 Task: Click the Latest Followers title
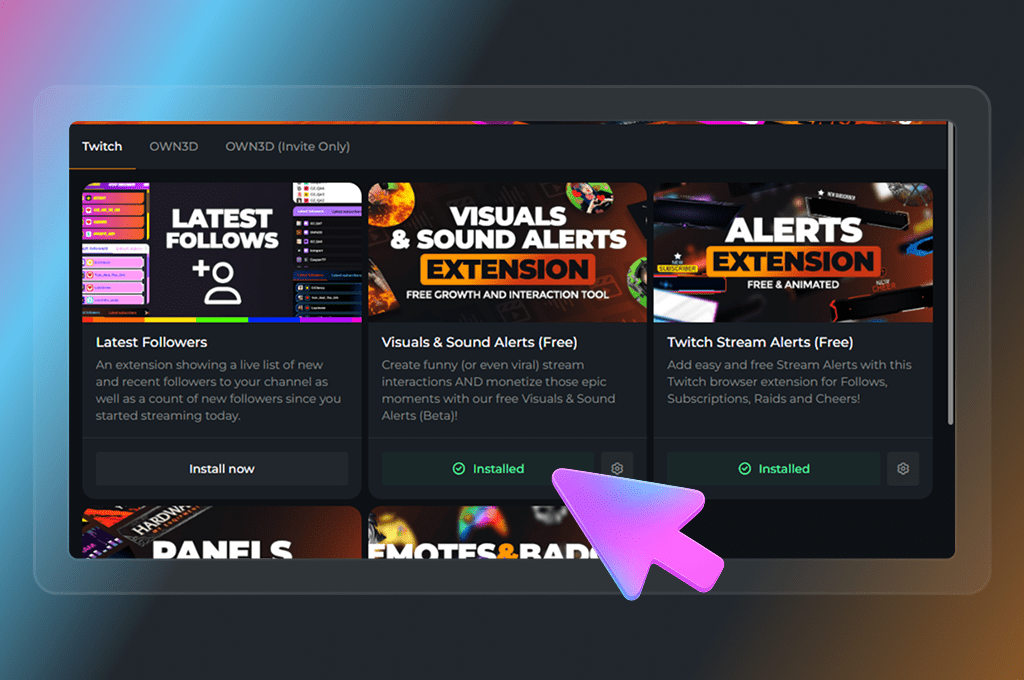152,342
